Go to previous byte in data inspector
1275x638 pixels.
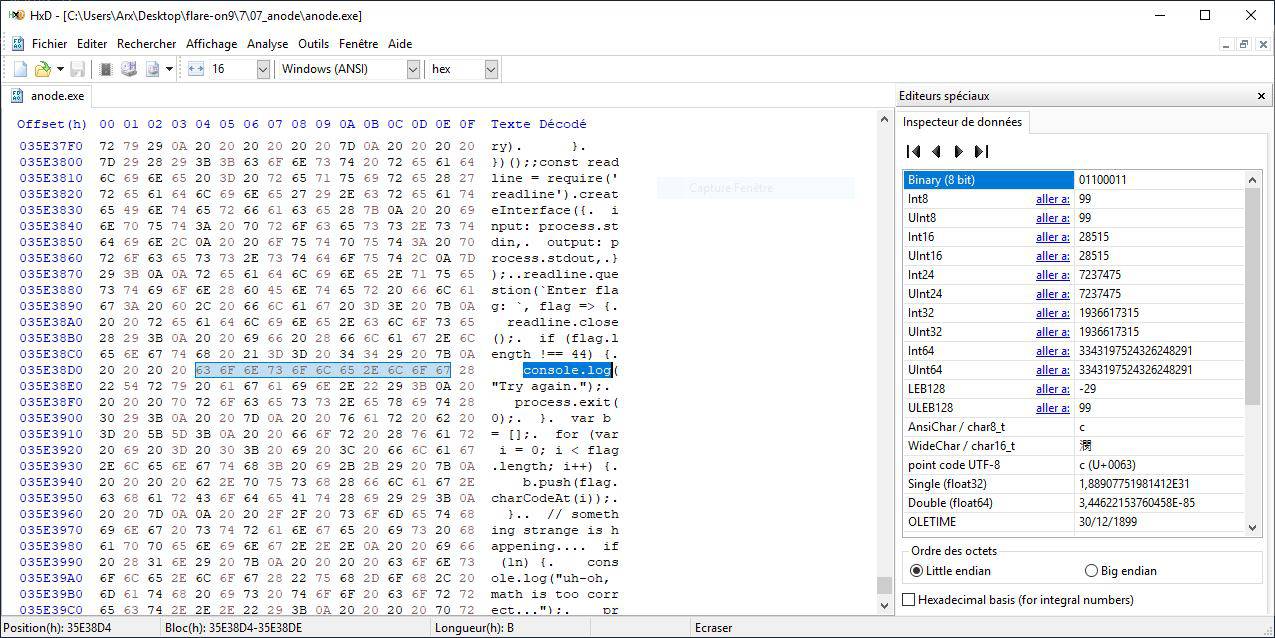click(x=936, y=152)
